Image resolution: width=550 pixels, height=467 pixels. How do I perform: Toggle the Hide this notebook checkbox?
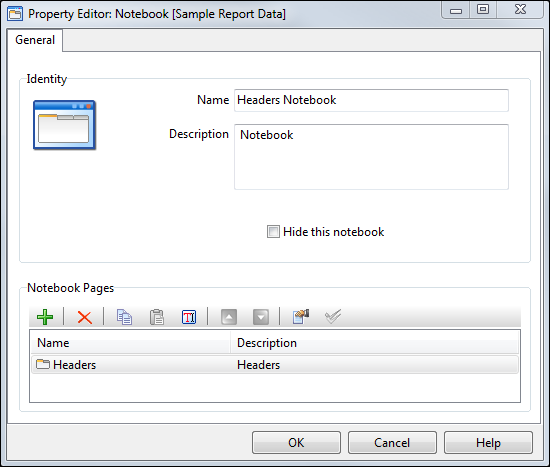click(x=273, y=232)
